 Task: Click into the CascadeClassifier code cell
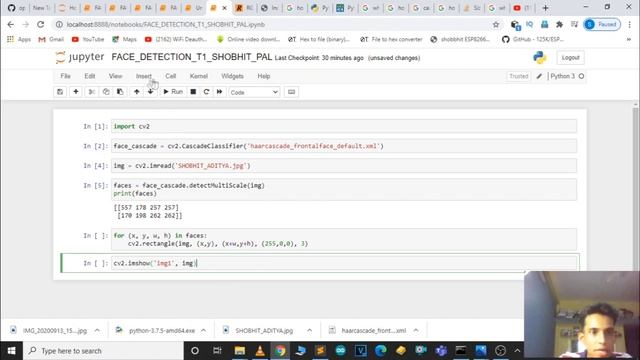(344, 146)
